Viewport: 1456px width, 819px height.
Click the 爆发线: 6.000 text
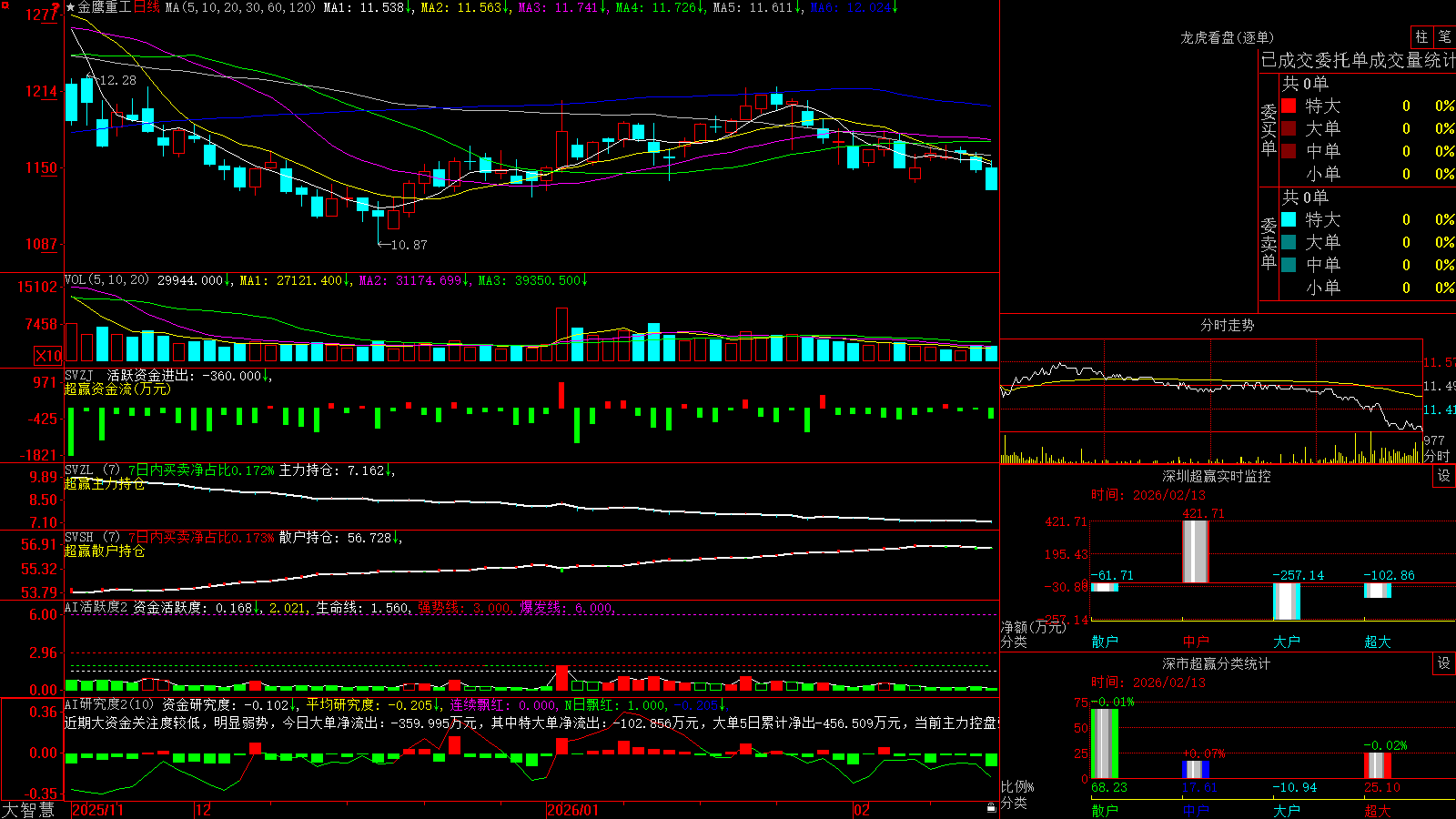click(x=568, y=608)
